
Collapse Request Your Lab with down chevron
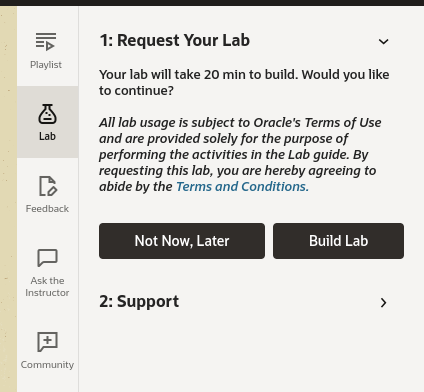click(384, 42)
